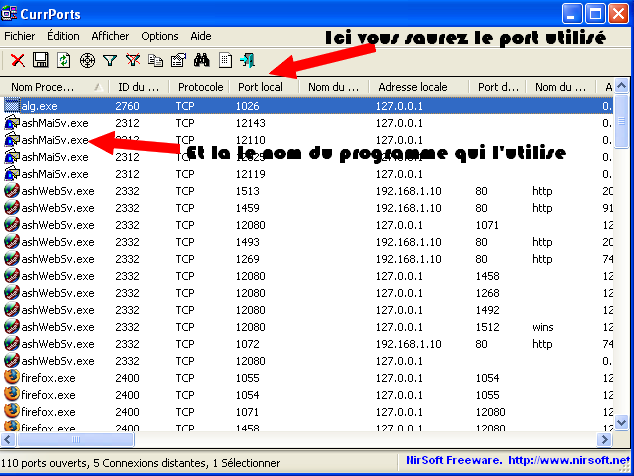Clear filters with the crossed-out funnel icon
Screen dimensions: 634x476
click(133, 60)
